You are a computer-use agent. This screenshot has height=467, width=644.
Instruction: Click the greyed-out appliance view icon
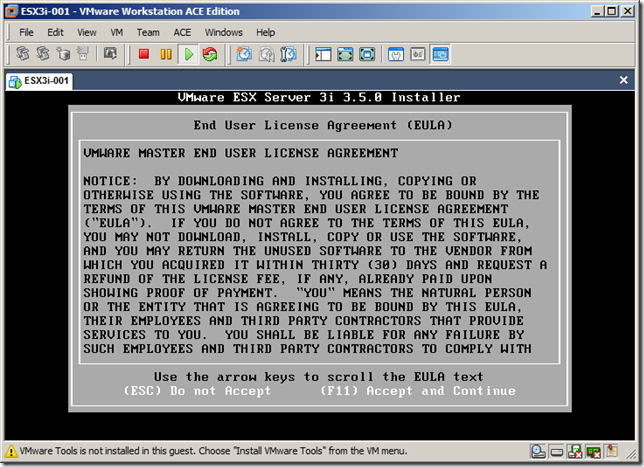pyautogui.click(x=418, y=54)
